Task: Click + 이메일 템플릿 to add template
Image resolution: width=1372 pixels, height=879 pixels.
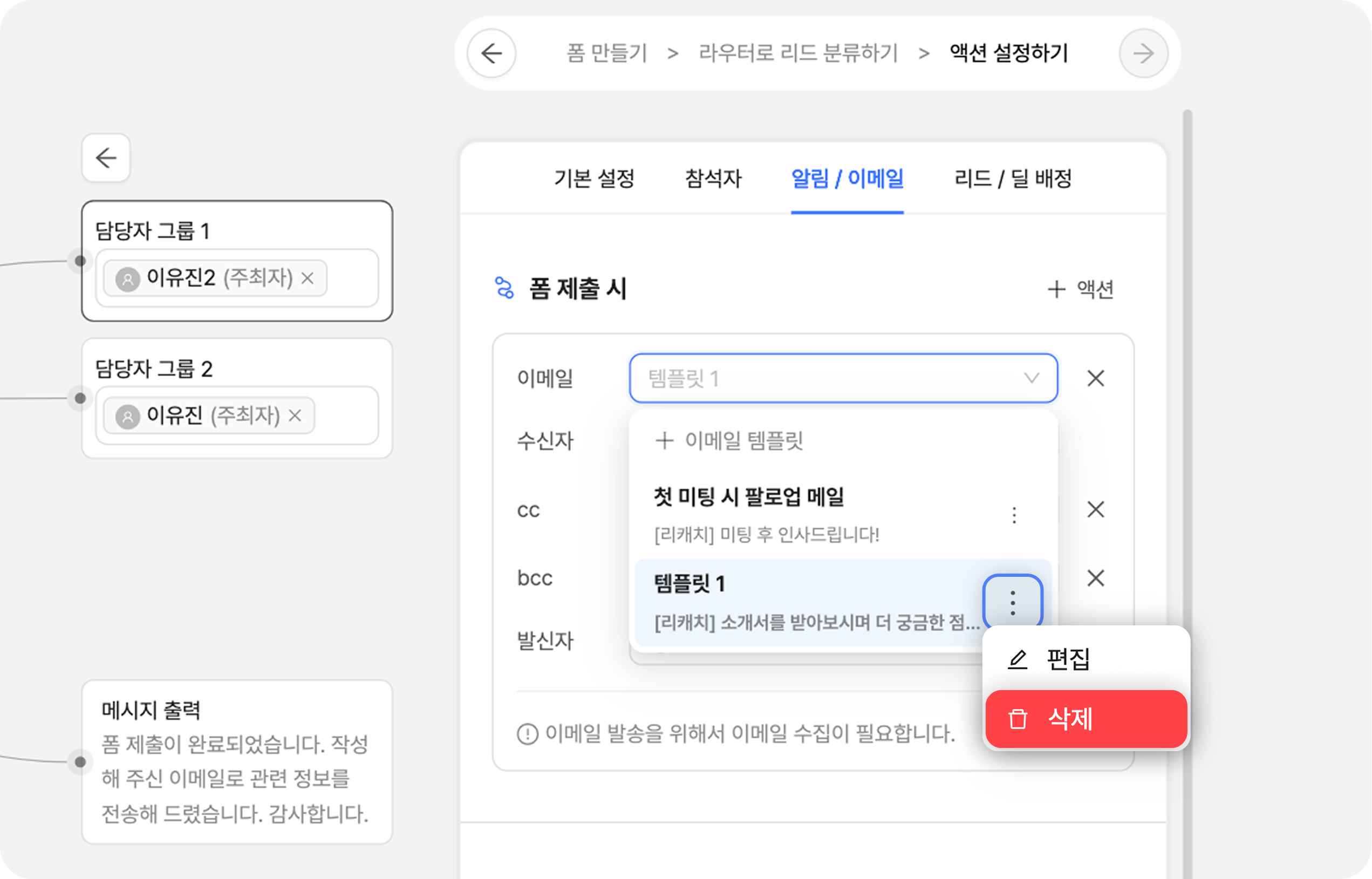Action: (x=729, y=441)
